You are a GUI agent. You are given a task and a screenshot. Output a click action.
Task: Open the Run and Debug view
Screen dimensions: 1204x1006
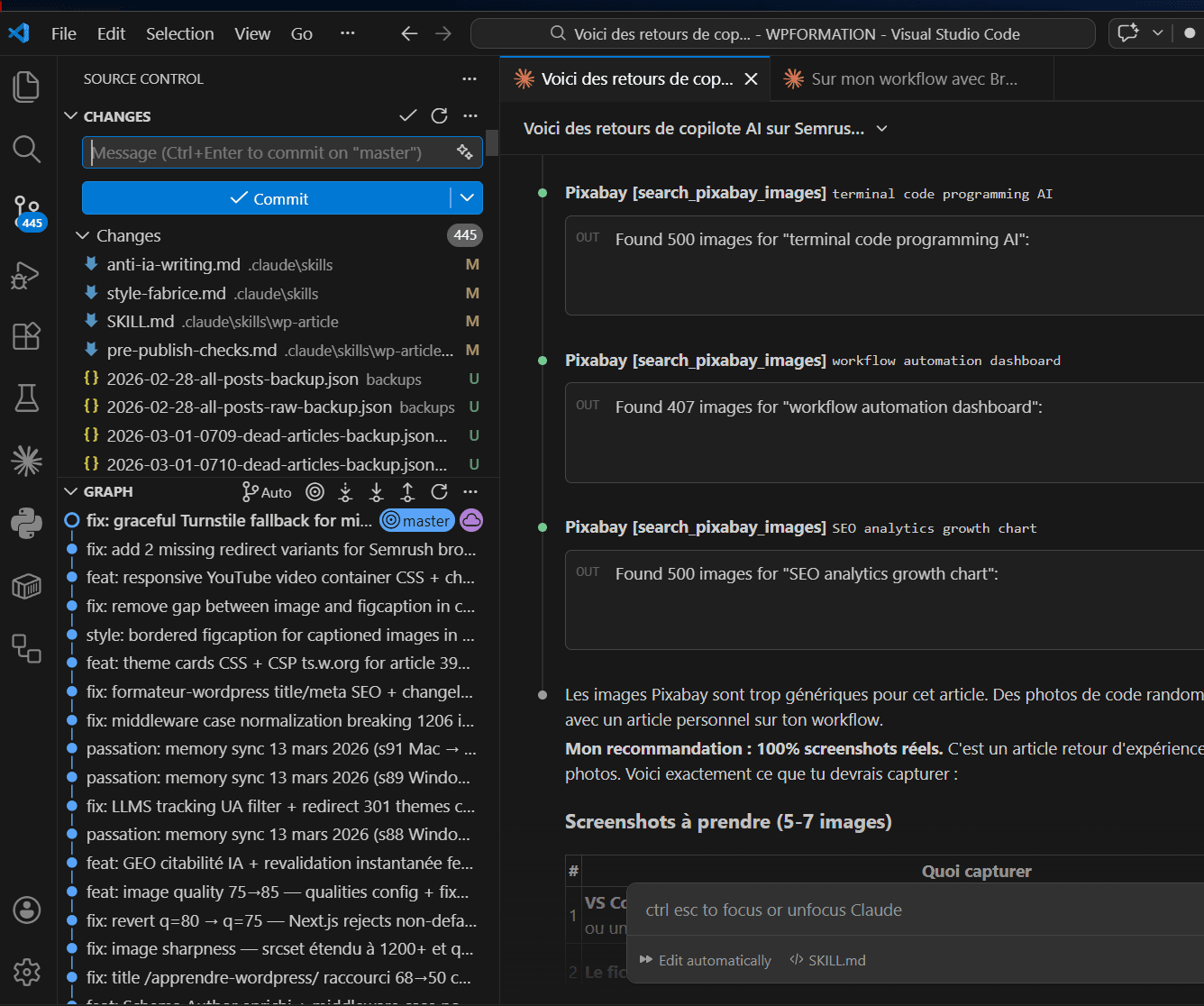pyautogui.click(x=26, y=275)
